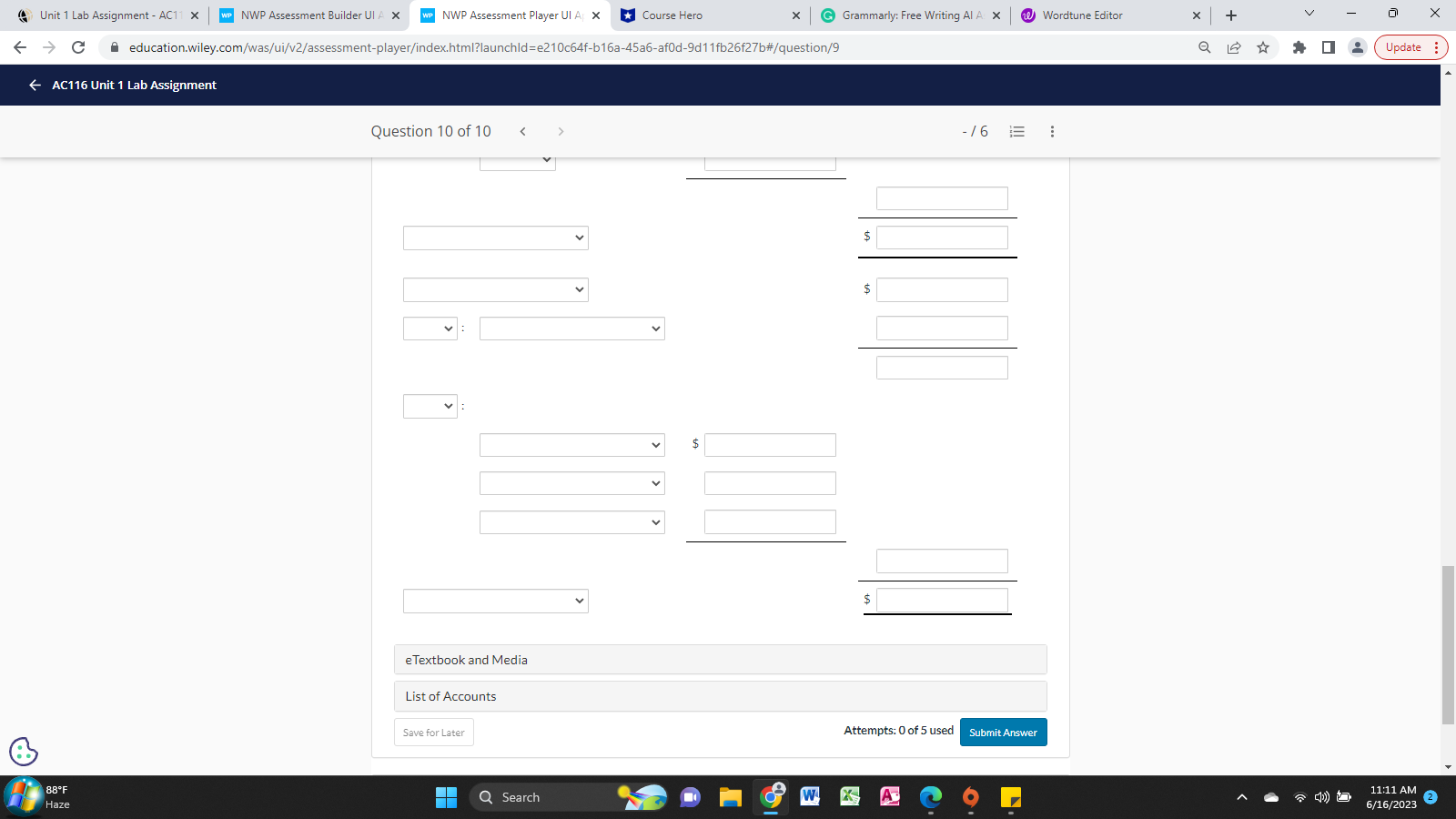Open the share icon in the address bar

pos(1233,47)
